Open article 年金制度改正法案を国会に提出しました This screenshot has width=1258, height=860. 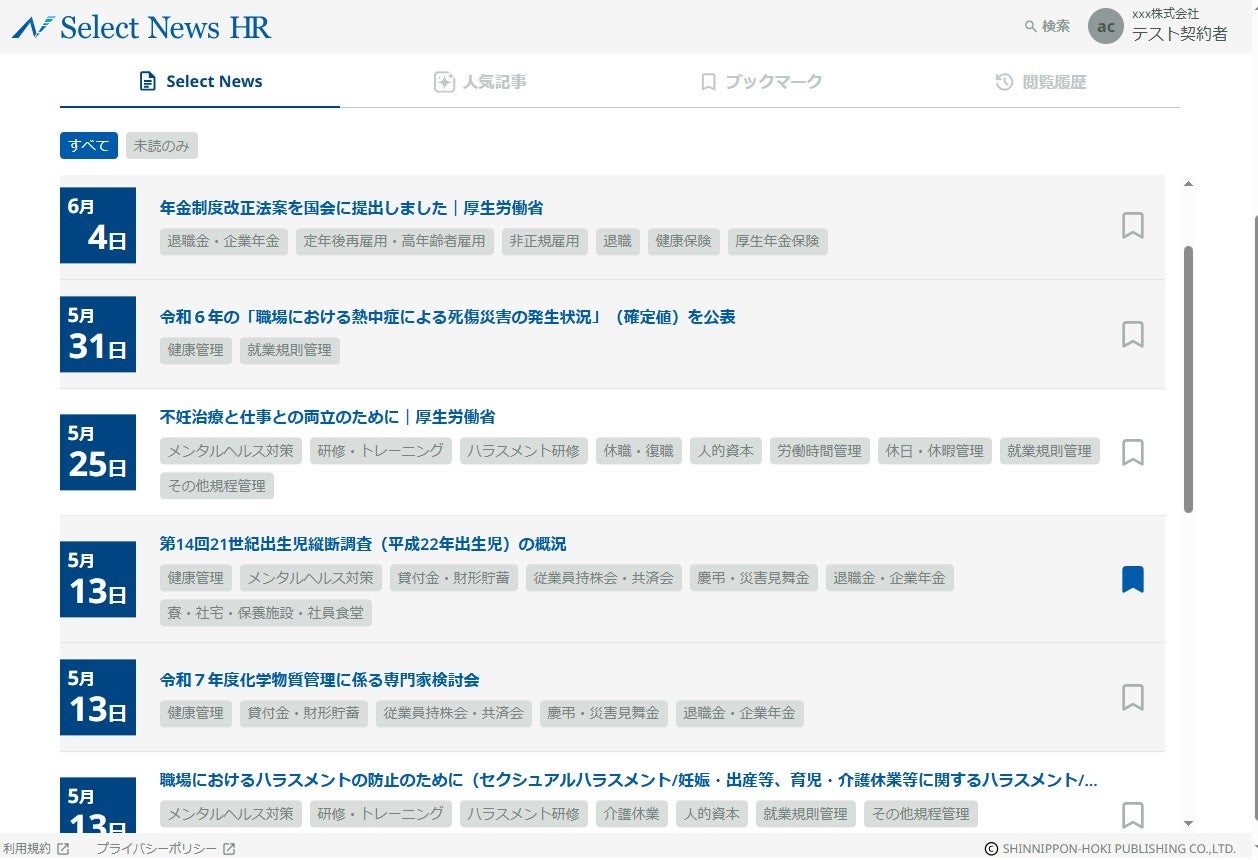352,208
